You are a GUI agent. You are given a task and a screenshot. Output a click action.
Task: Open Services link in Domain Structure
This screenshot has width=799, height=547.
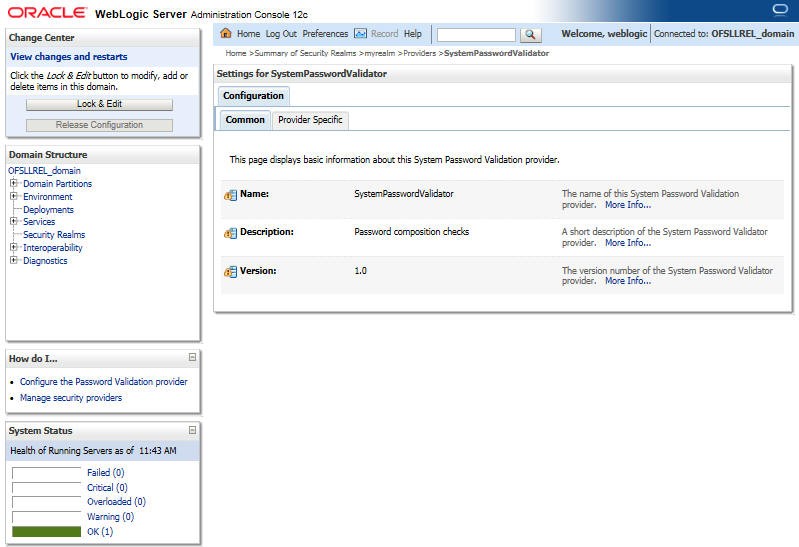click(x=39, y=222)
